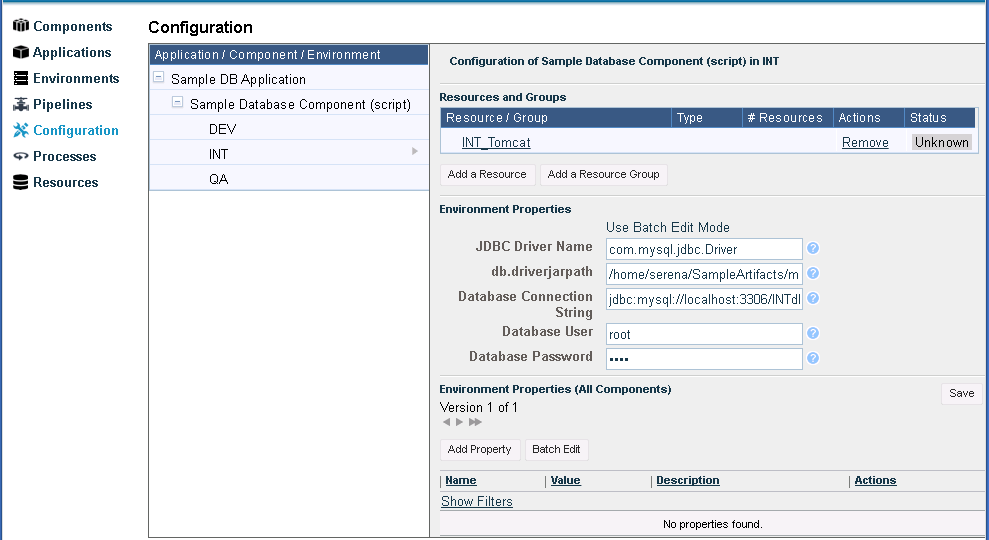Viewport: 989px width, 540px height.
Task: Click help icon beside Database Password
Action: (x=813, y=358)
